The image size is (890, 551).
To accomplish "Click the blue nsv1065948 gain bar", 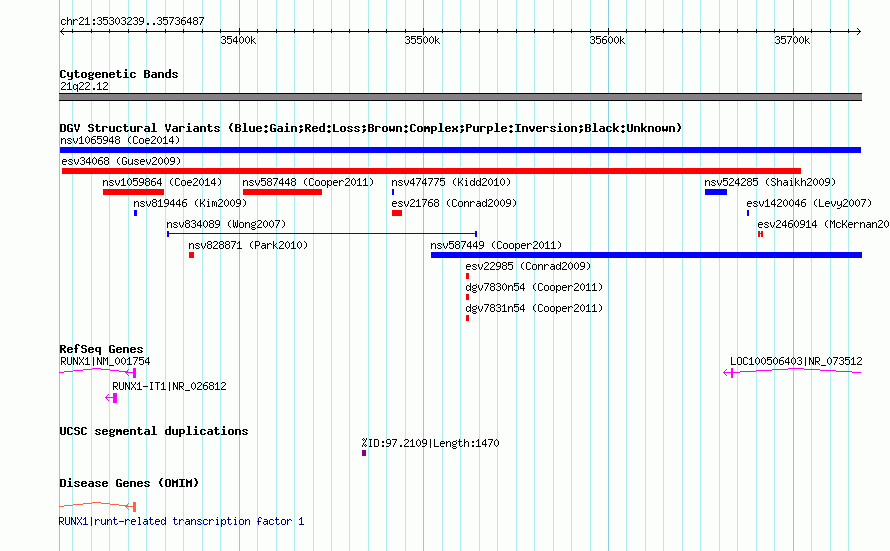I will (x=460, y=150).
